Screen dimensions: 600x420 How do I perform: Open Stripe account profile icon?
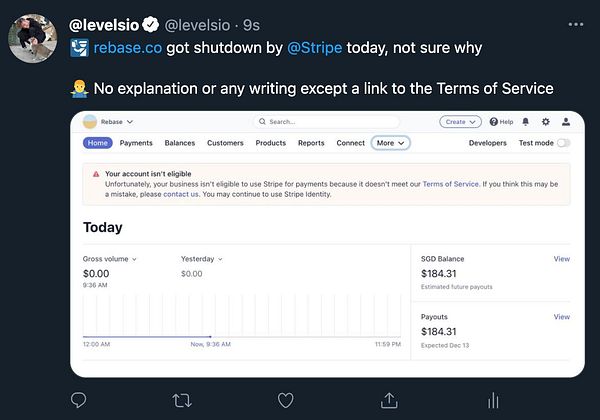(566, 122)
